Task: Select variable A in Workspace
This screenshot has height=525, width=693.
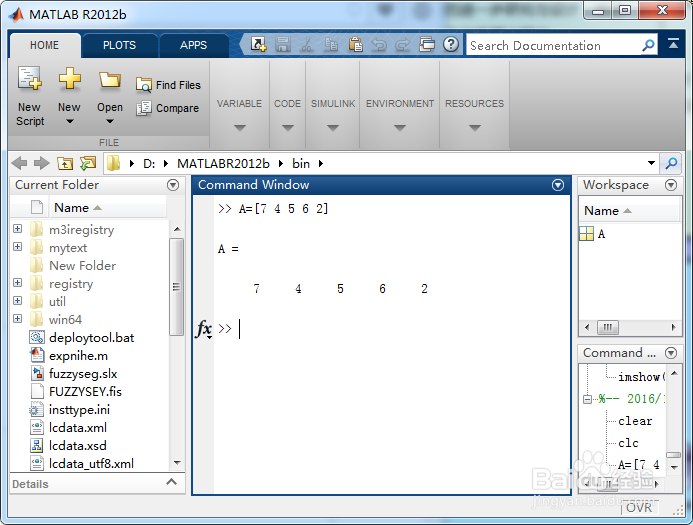Action: pyautogui.click(x=601, y=234)
